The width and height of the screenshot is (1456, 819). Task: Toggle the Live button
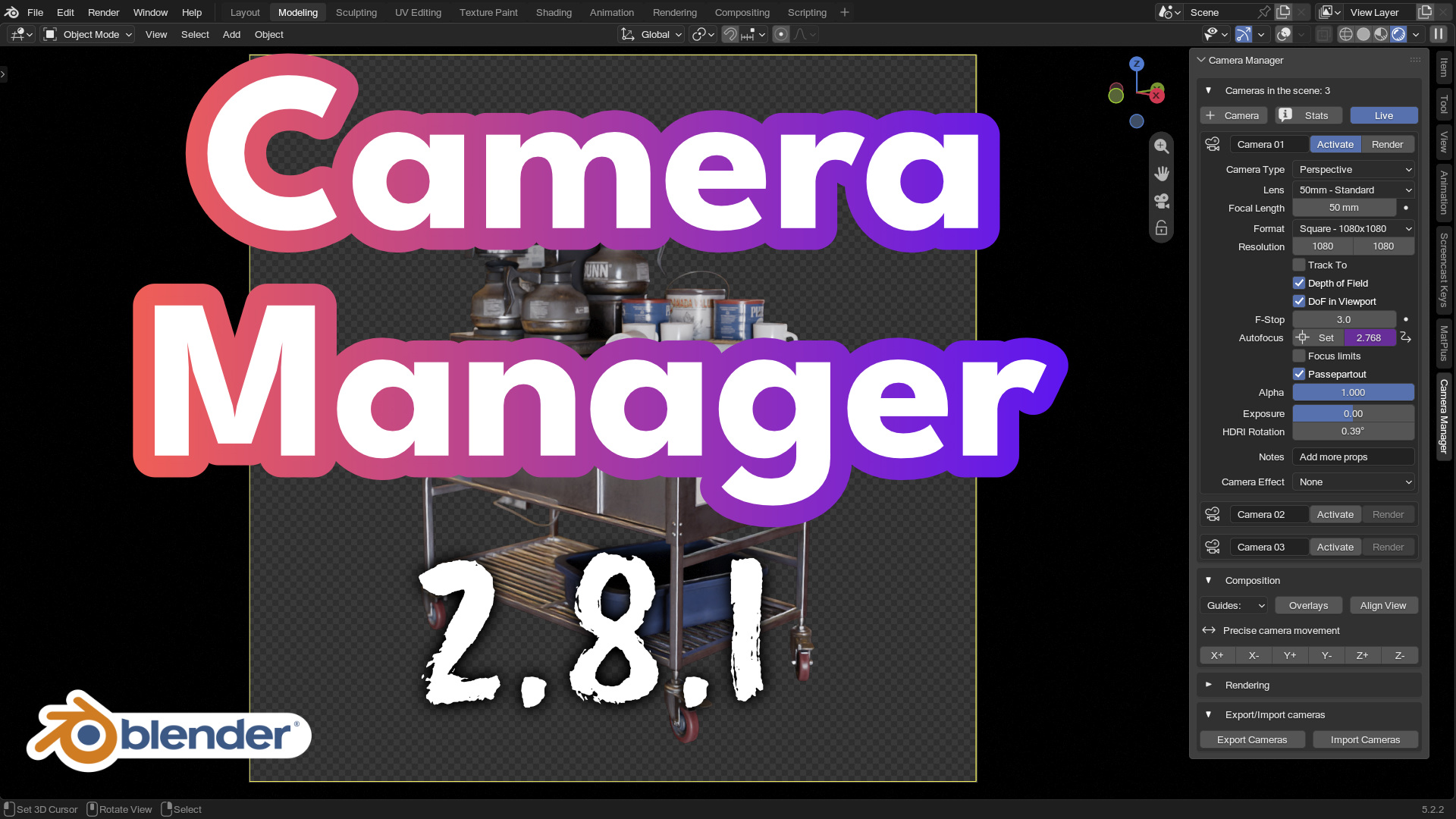click(x=1383, y=115)
